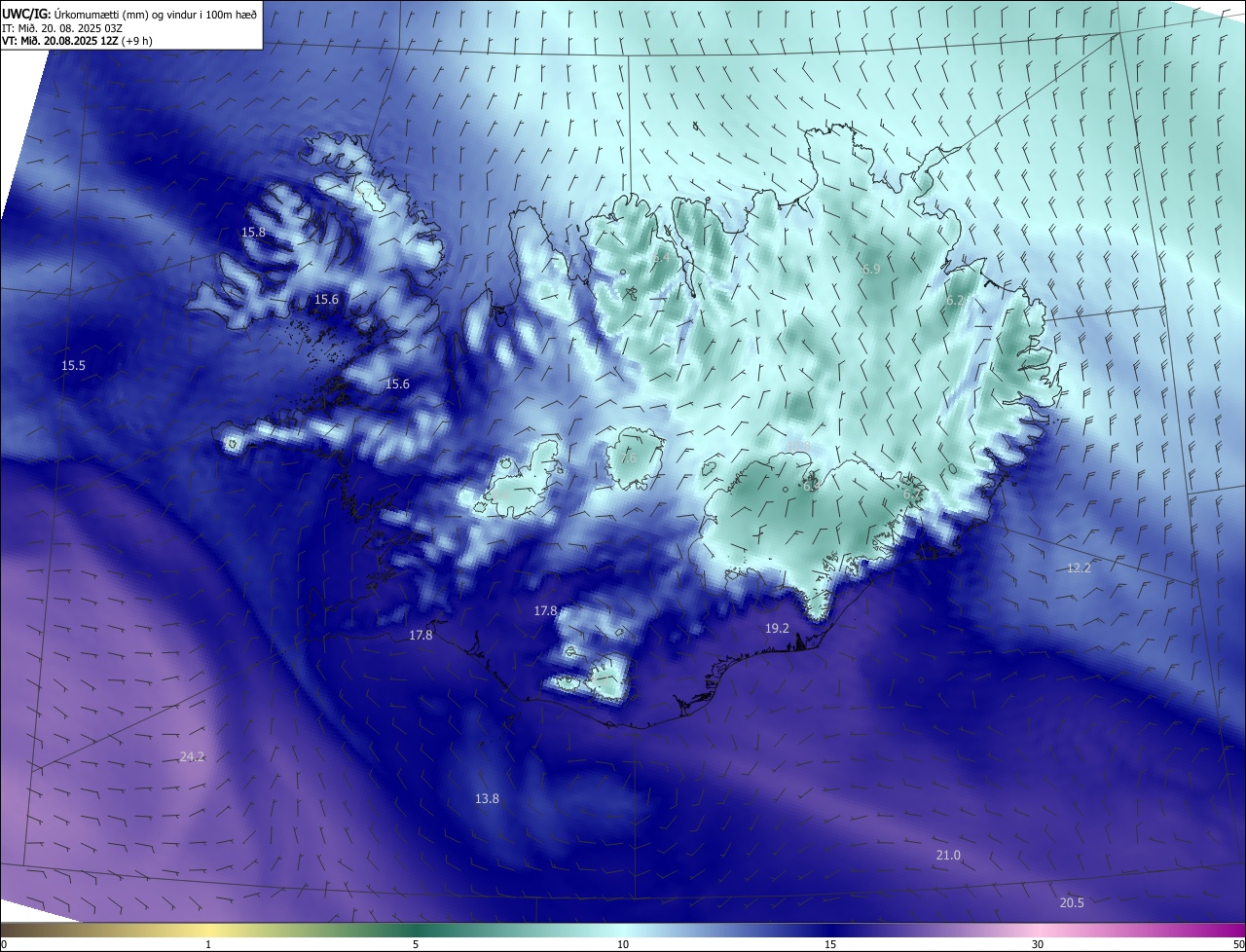This screenshot has height=952, width=1246.
Task: Click the '0' tick label on the colour scale
Action: tap(4, 944)
